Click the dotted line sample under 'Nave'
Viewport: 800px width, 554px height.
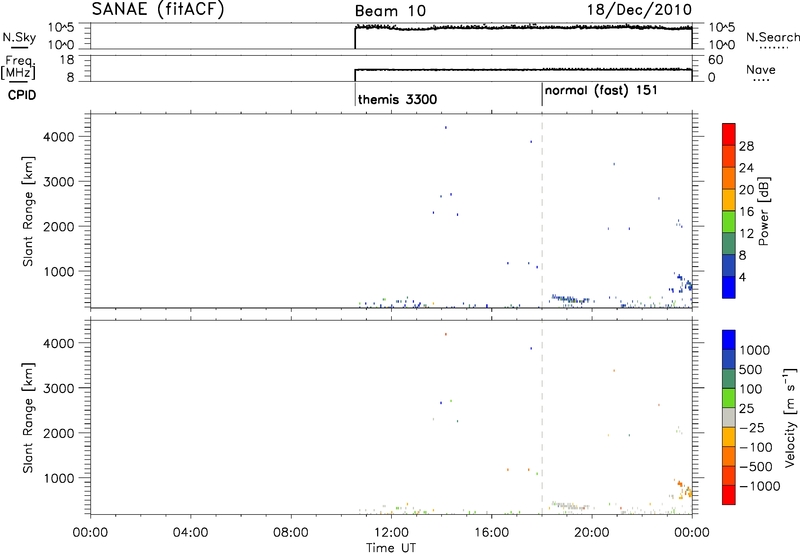tap(761, 80)
